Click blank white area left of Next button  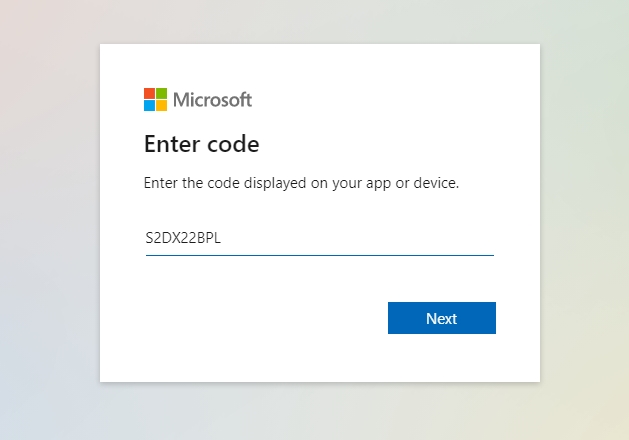(265, 318)
